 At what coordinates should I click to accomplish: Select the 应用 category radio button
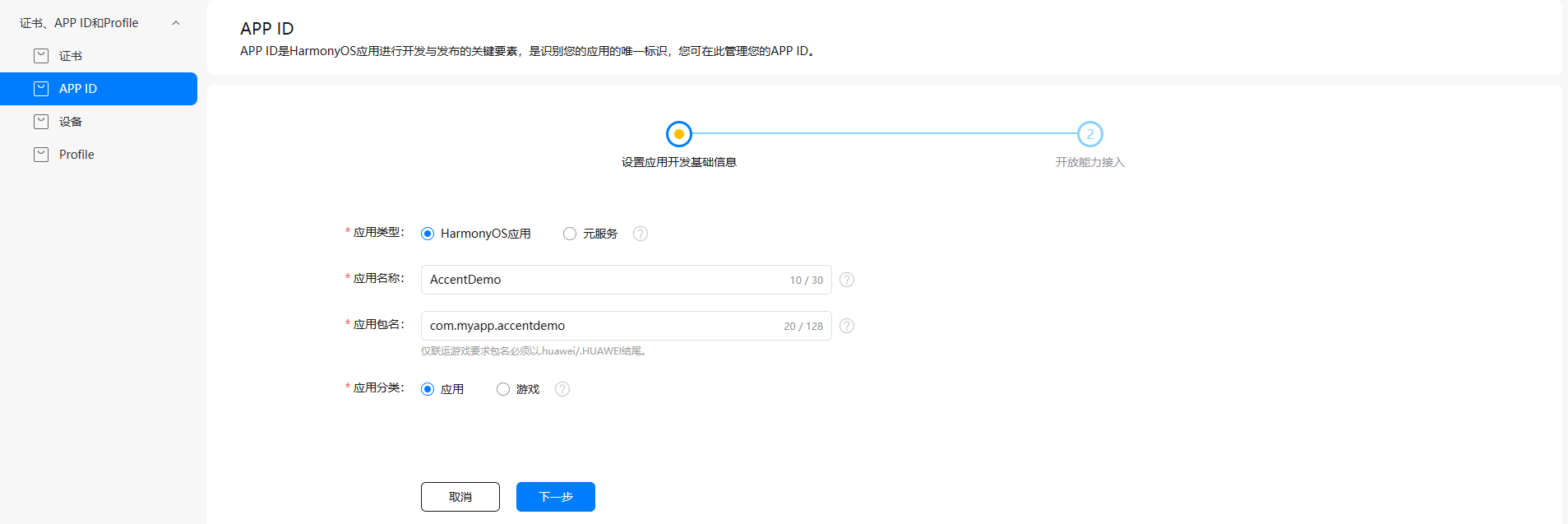click(428, 389)
